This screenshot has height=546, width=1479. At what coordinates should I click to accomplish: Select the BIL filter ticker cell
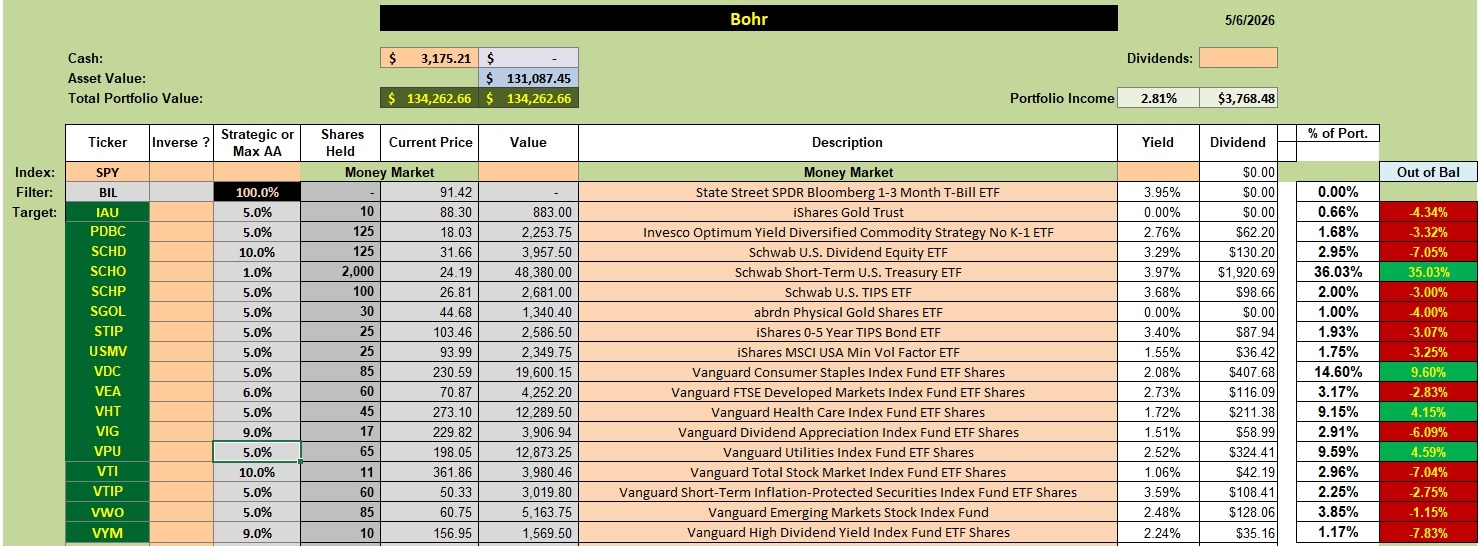click(108, 192)
